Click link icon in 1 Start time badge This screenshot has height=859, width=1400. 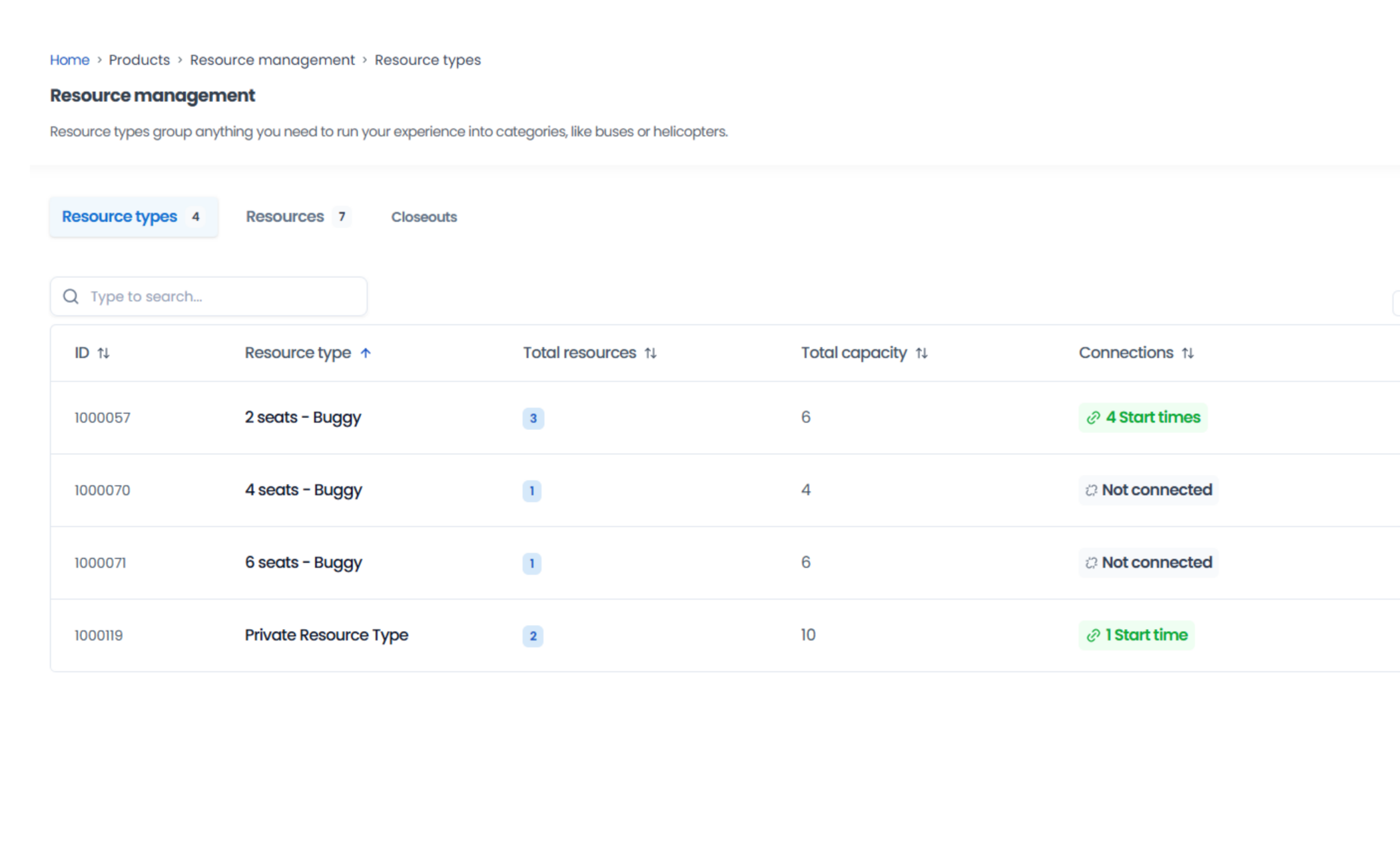(x=1093, y=636)
